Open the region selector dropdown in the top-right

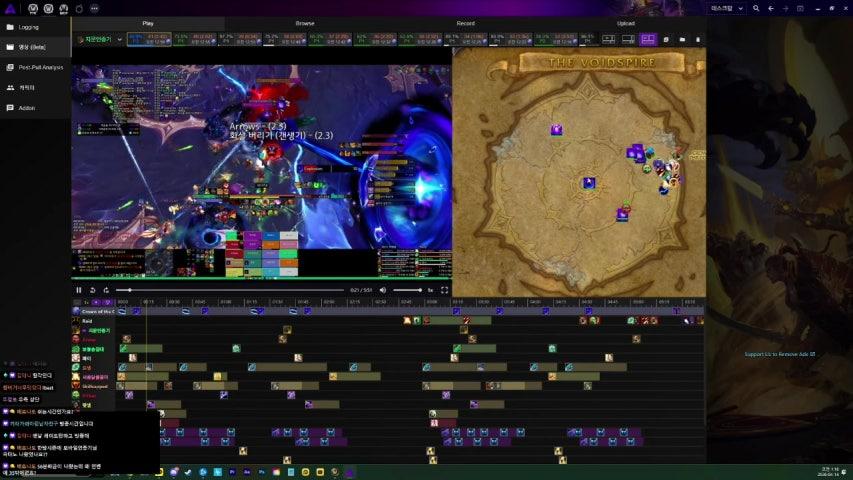click(x=726, y=8)
